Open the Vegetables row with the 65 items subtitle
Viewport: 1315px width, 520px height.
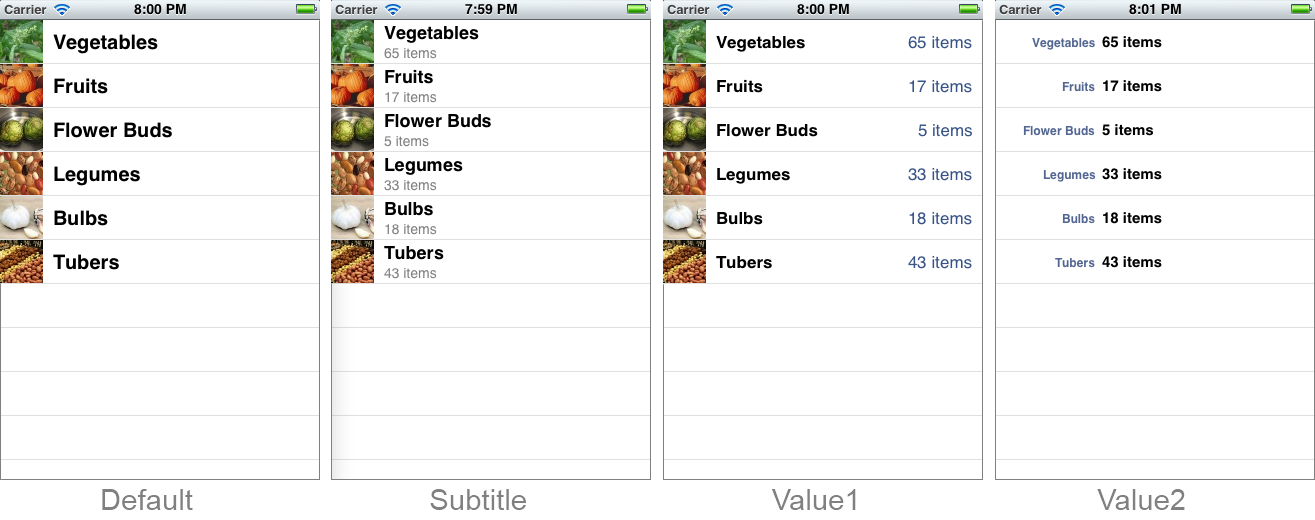click(x=491, y=42)
